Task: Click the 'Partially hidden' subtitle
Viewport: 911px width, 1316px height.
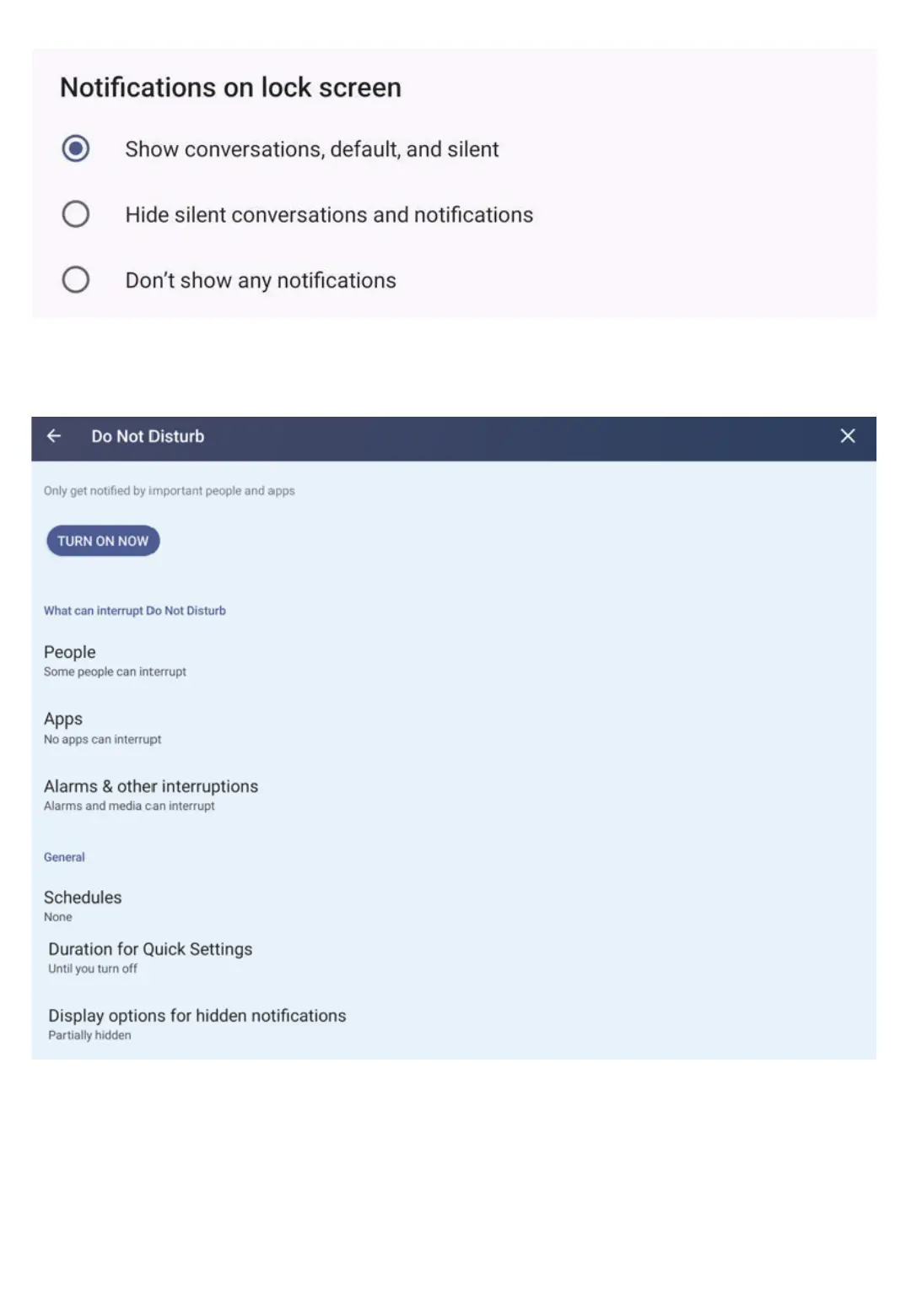Action: click(x=89, y=1036)
